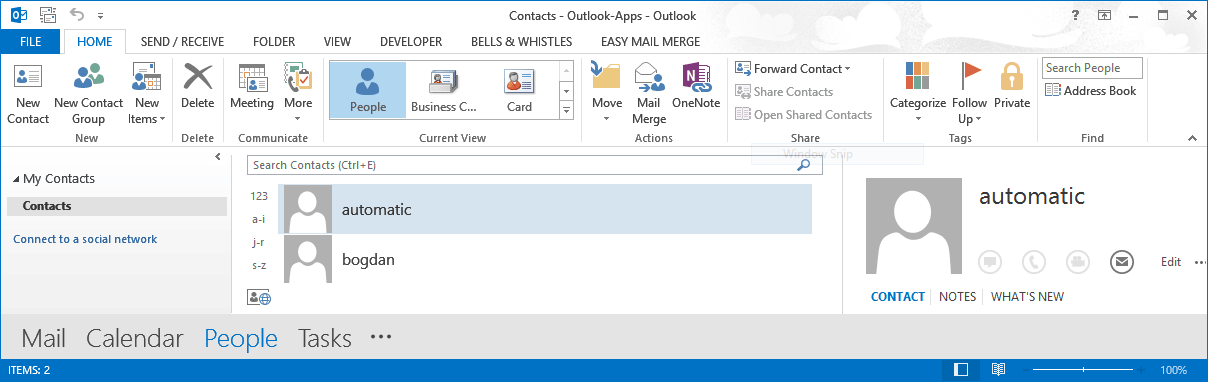Open the FILE tab
The width and height of the screenshot is (1208, 382).
click(31, 42)
